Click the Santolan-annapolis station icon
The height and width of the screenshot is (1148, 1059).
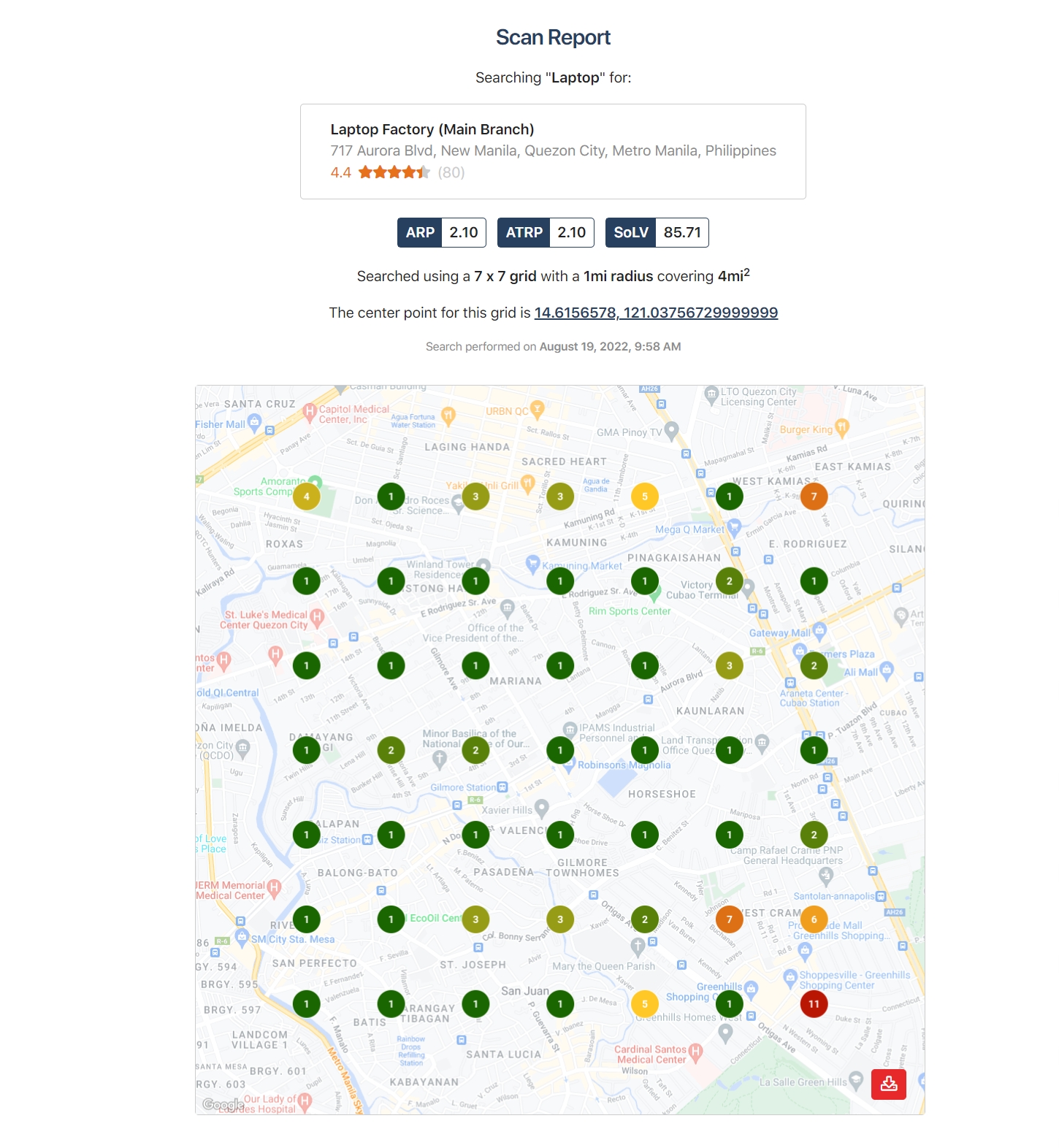[x=881, y=896]
